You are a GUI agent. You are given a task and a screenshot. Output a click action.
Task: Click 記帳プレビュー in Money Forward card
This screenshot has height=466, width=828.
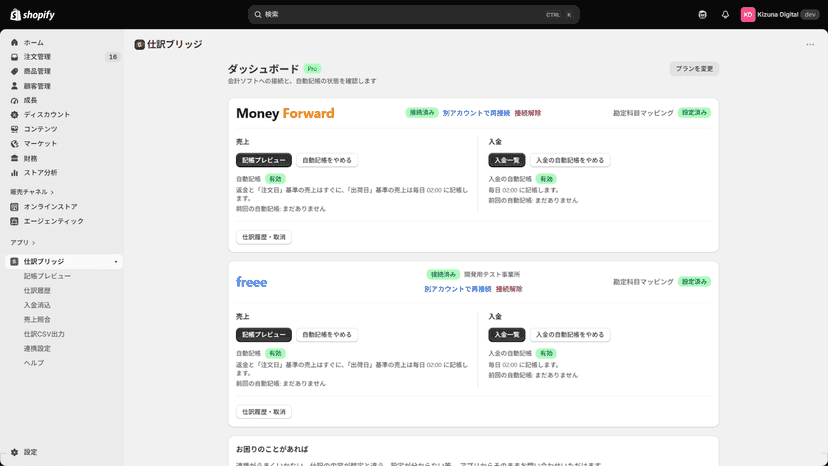click(264, 160)
